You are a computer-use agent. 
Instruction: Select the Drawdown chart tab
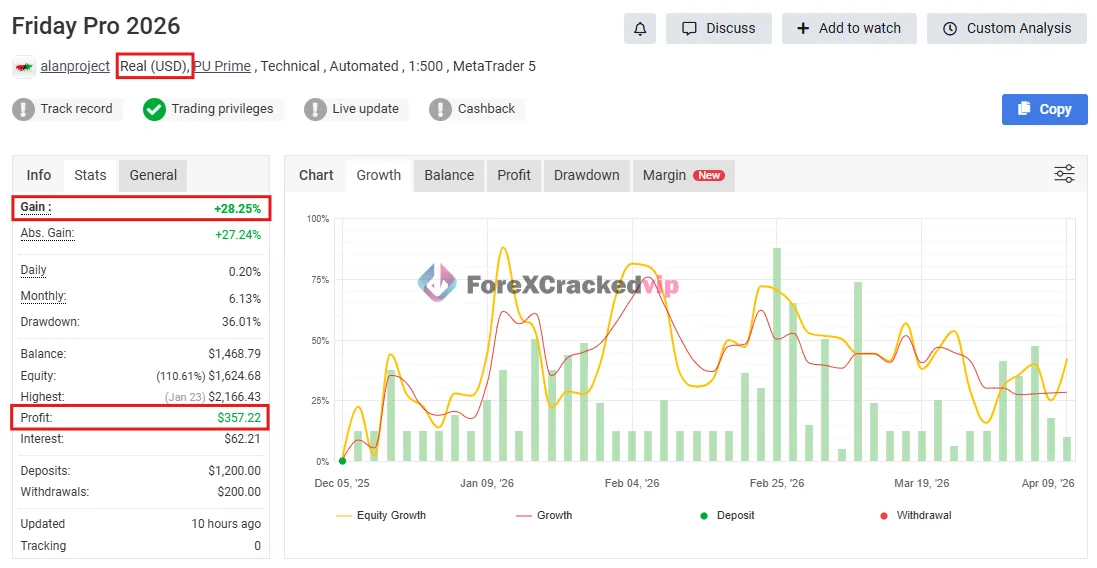click(x=587, y=175)
